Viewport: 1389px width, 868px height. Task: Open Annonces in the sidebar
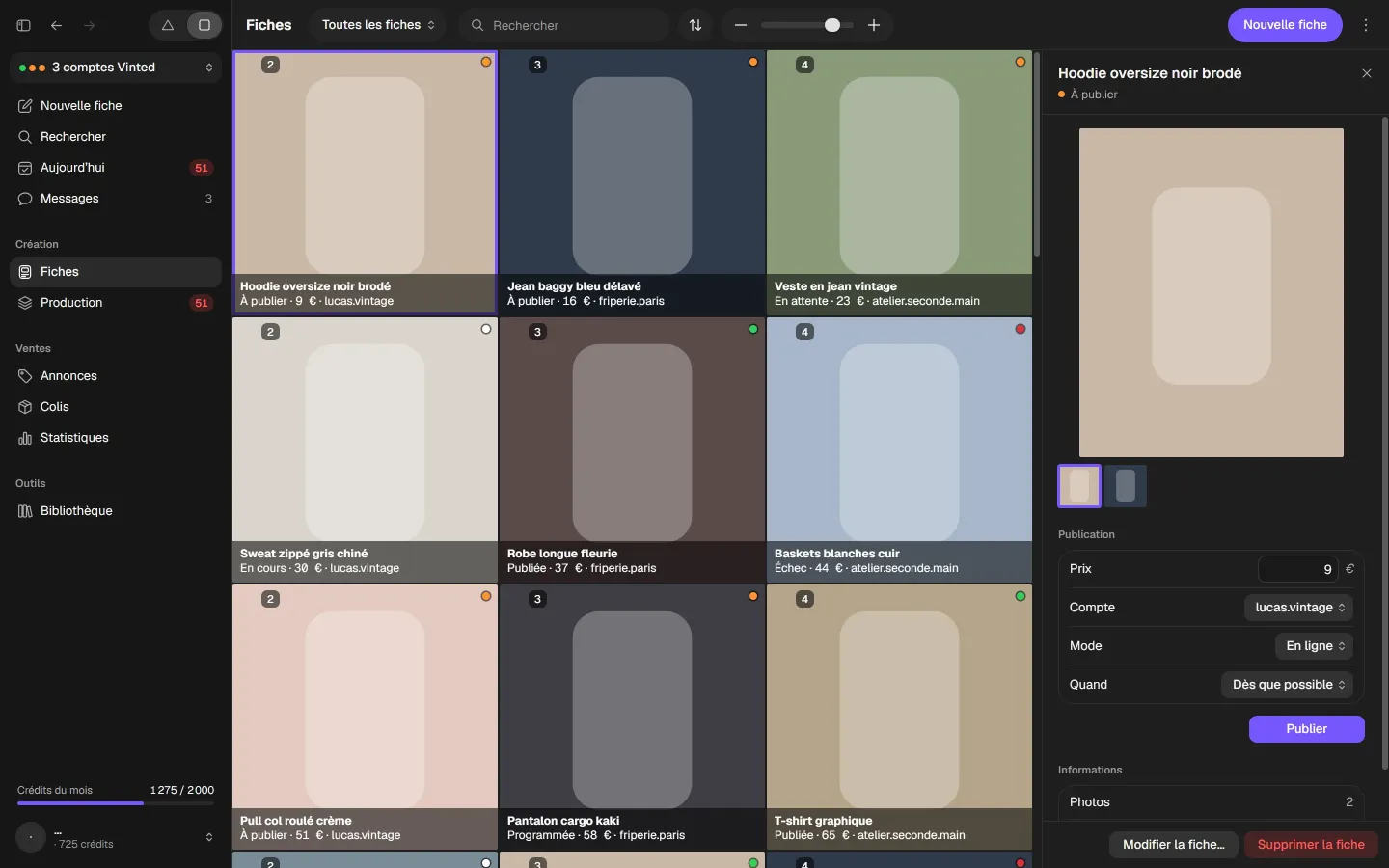click(x=116, y=376)
